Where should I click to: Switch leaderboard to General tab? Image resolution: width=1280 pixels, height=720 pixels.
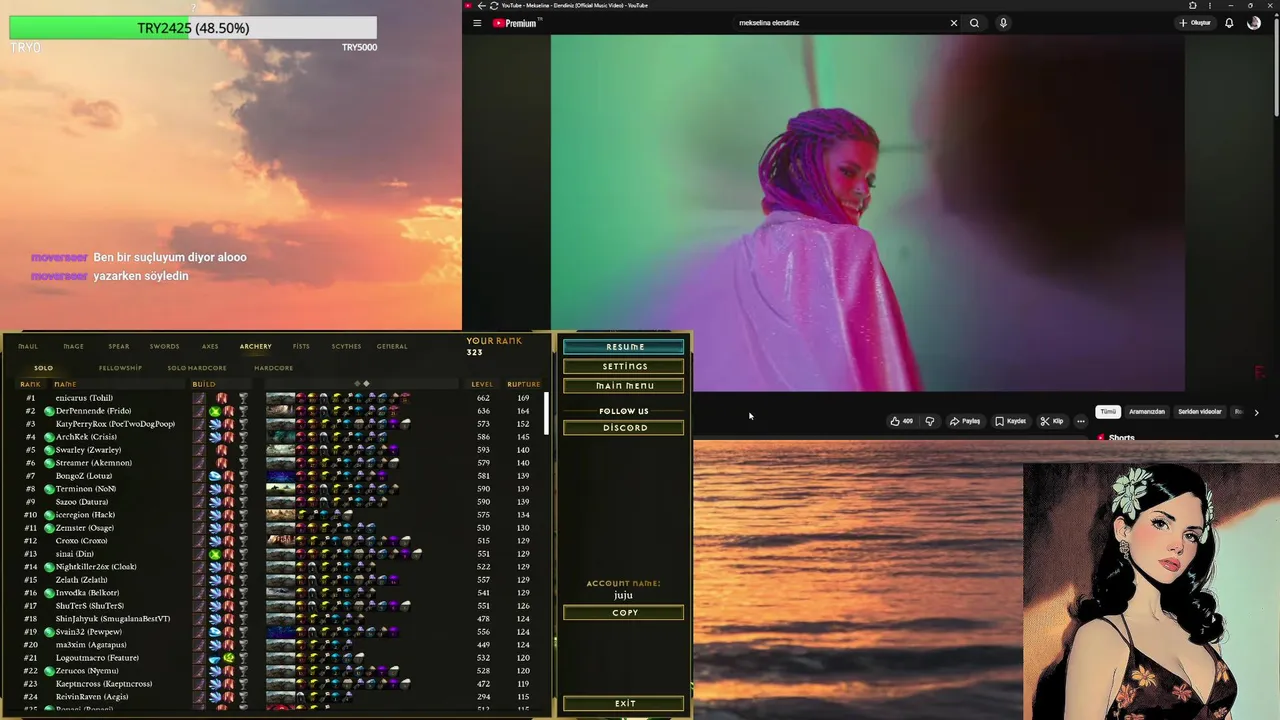(392, 346)
